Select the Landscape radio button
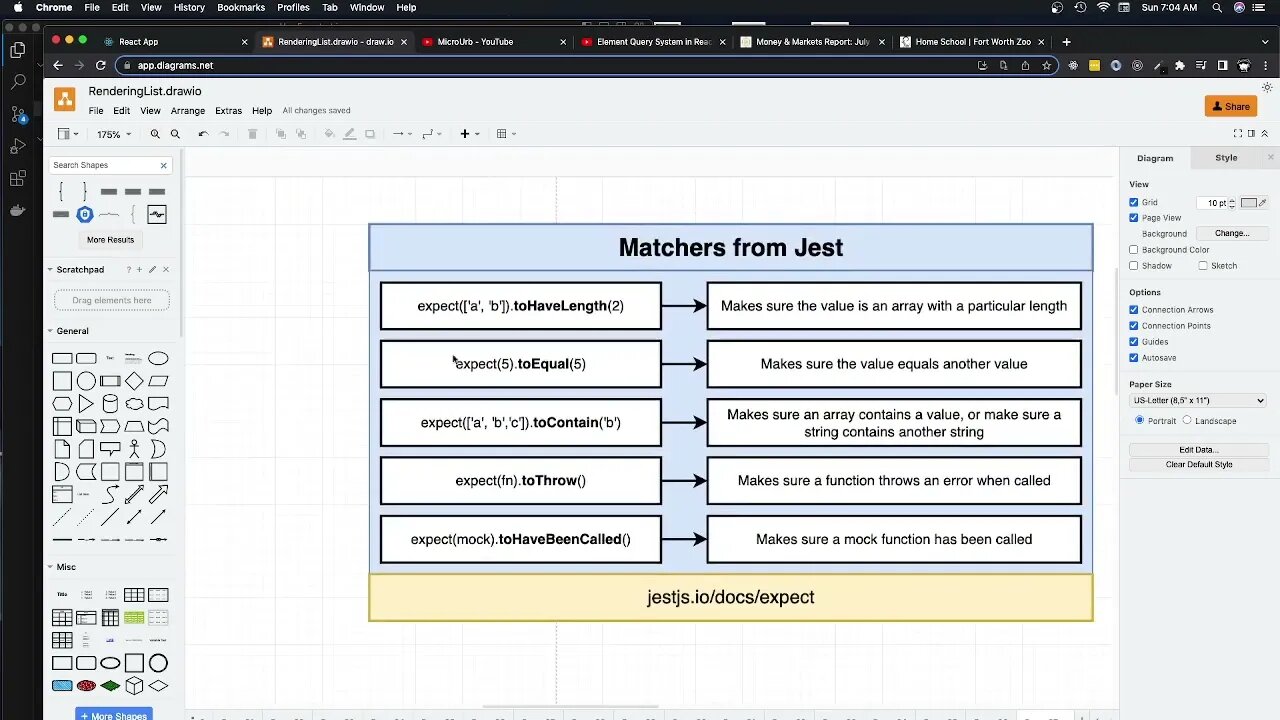This screenshot has height=720, width=1280. pyautogui.click(x=1187, y=420)
